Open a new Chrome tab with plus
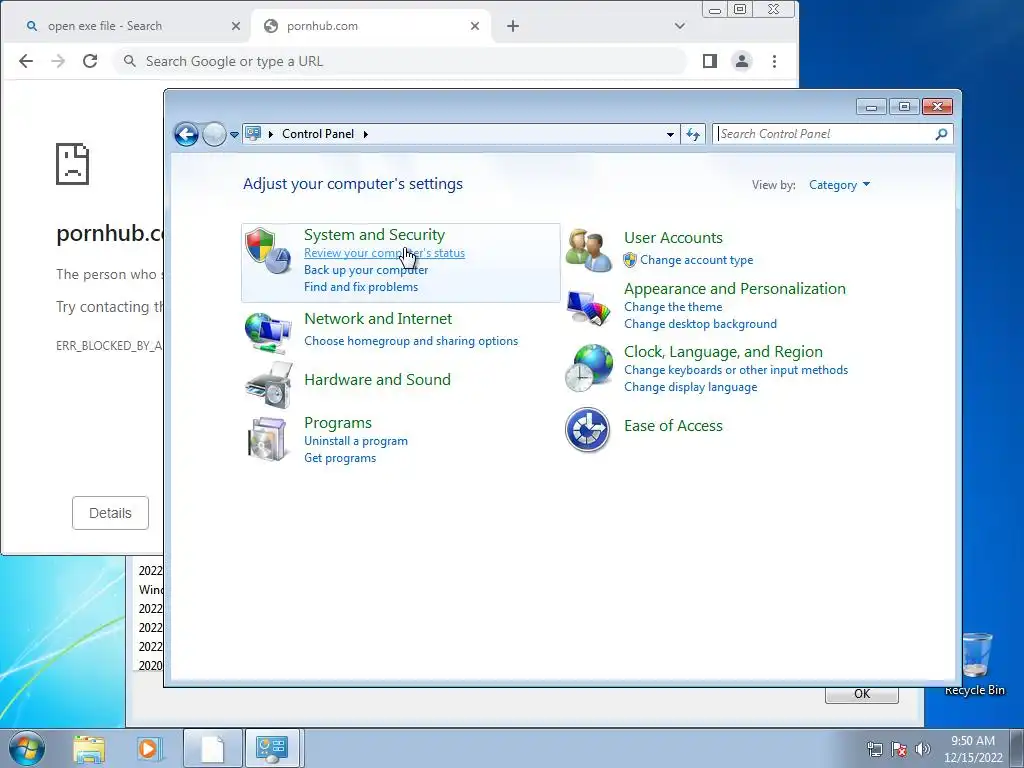 pos(513,26)
